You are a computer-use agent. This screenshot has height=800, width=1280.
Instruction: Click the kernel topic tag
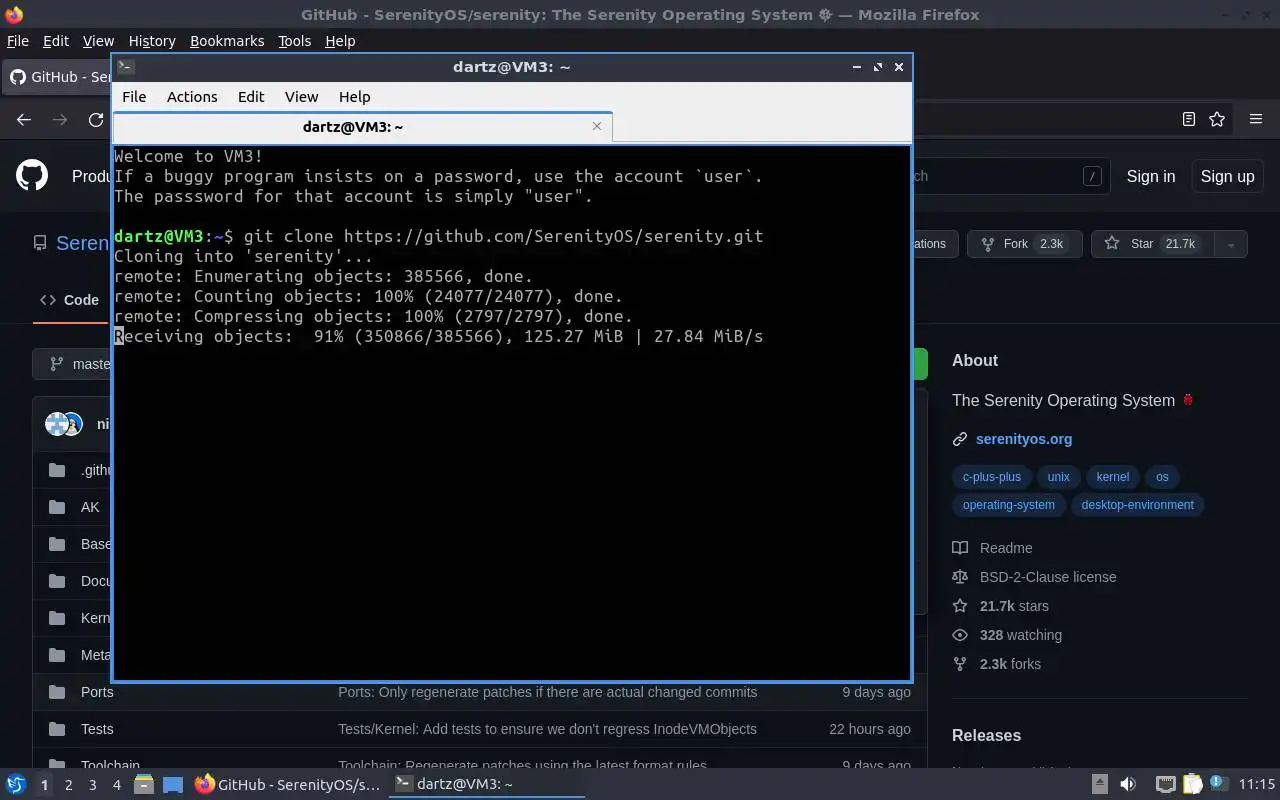click(1112, 477)
